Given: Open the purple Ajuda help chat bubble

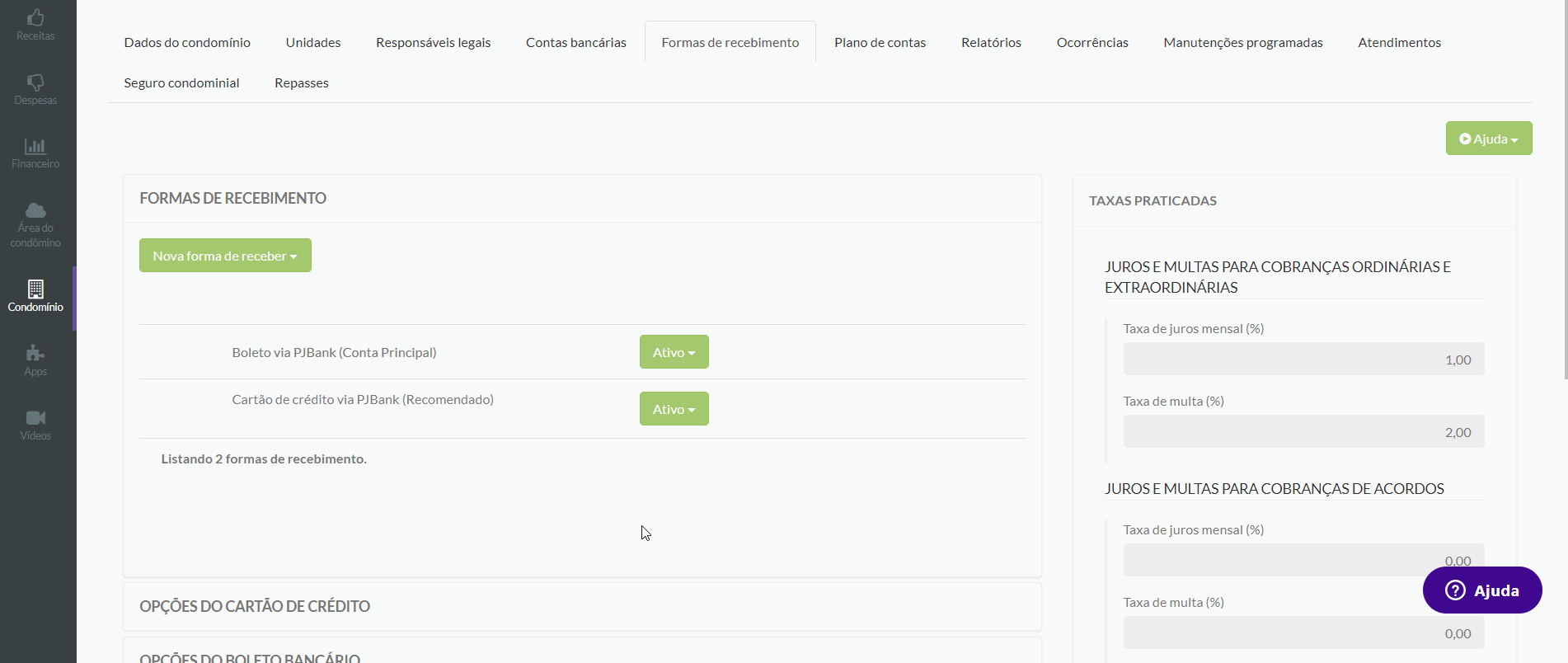Looking at the screenshot, I should pyautogui.click(x=1482, y=590).
